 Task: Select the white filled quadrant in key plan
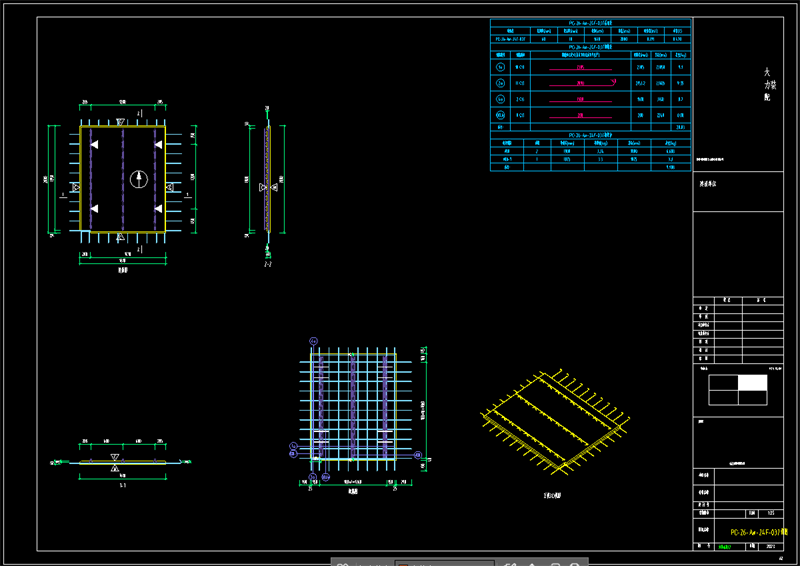point(753,383)
